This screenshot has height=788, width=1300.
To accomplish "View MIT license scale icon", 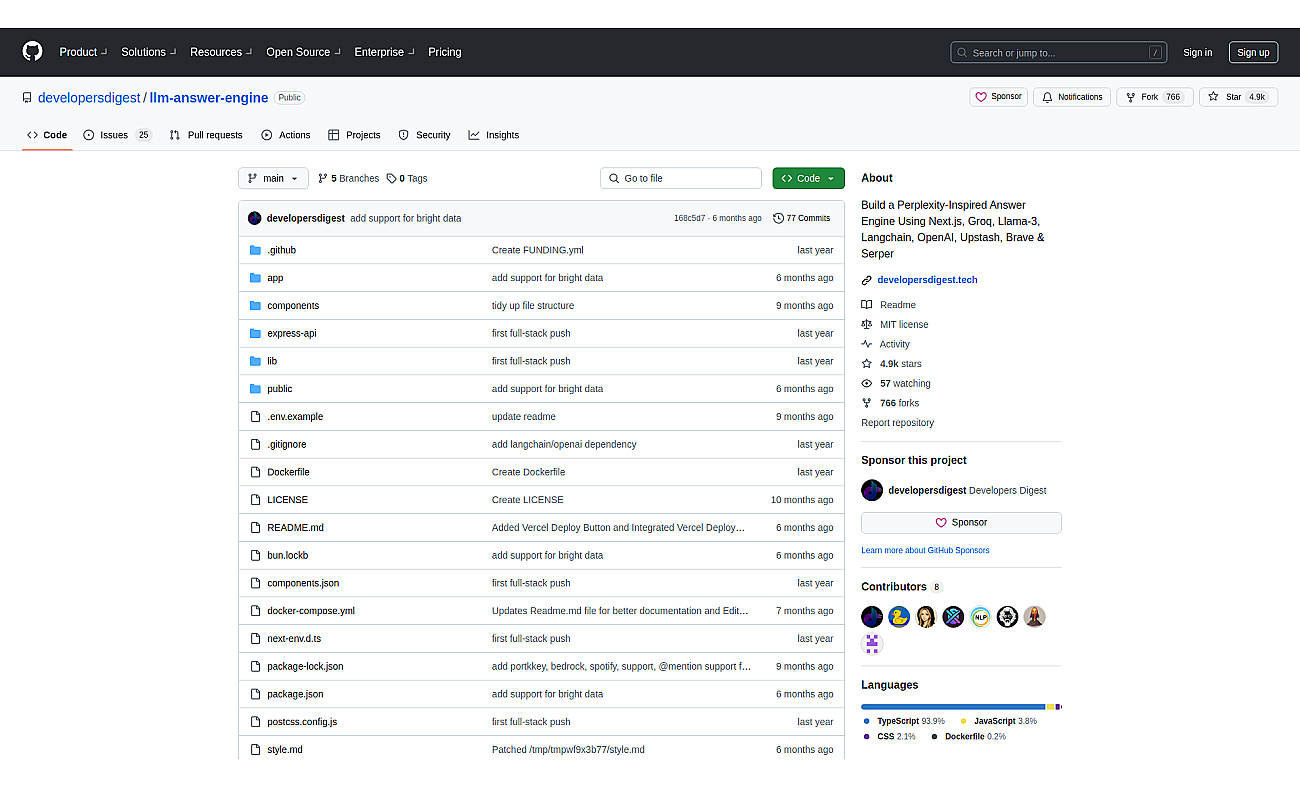I will (x=867, y=325).
